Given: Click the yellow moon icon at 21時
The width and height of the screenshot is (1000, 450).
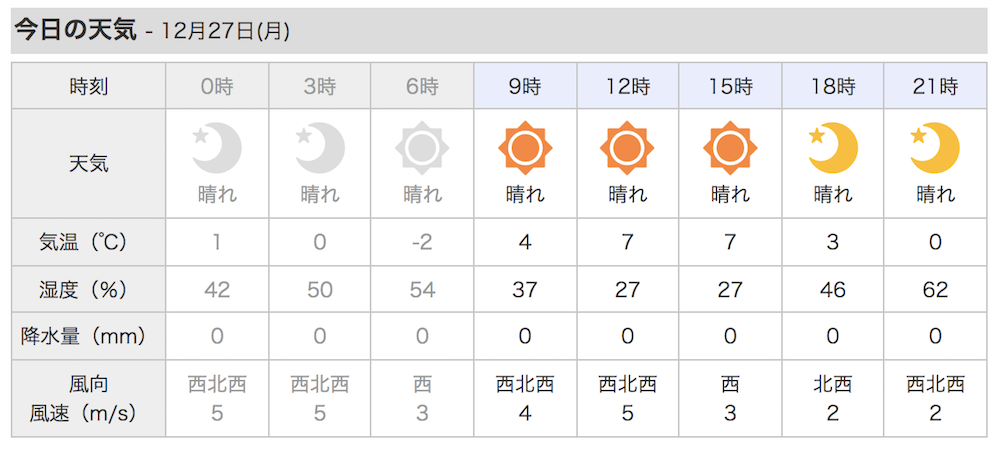Looking at the screenshot, I should [935, 149].
